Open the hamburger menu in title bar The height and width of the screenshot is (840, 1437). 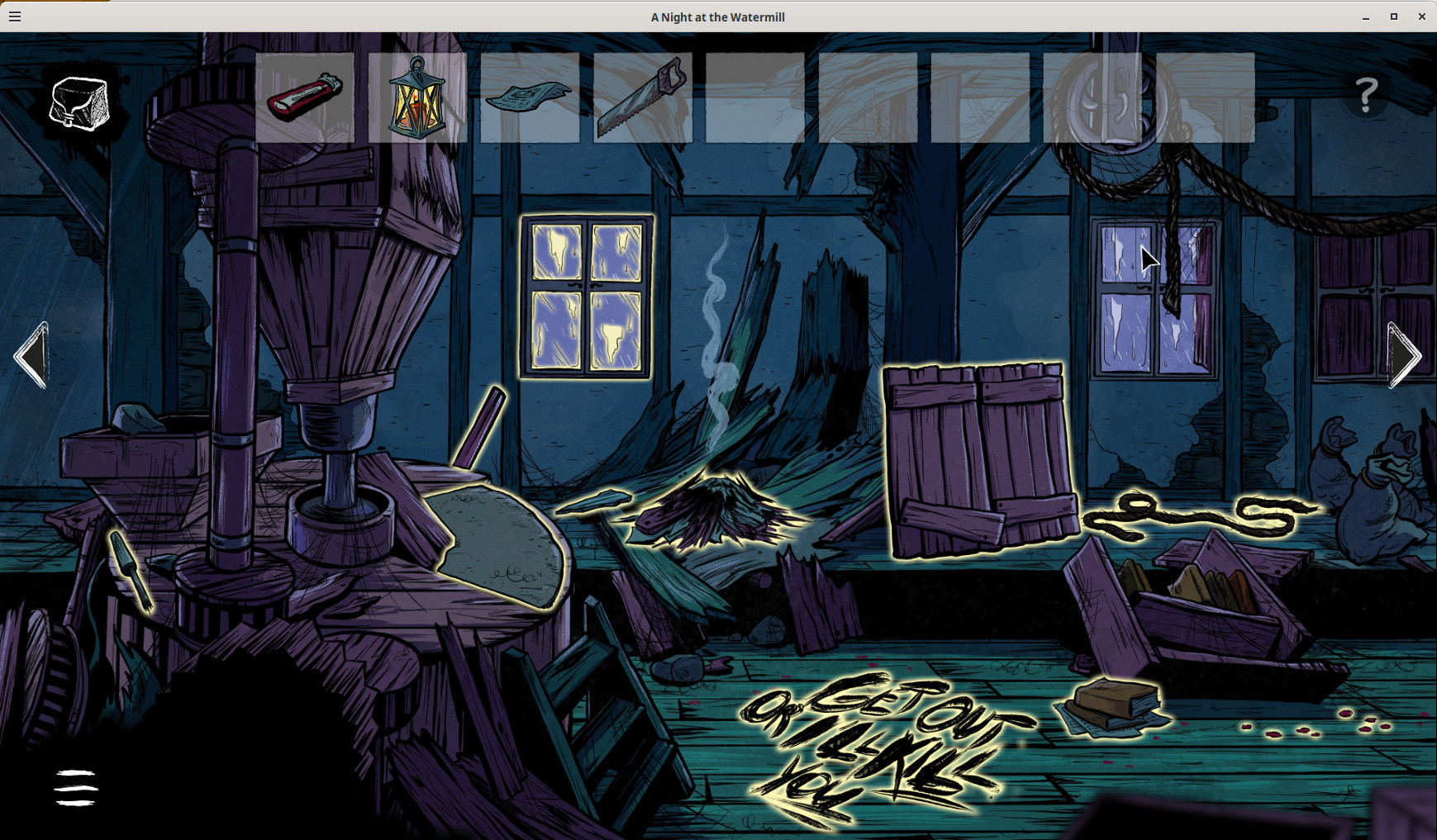15,17
